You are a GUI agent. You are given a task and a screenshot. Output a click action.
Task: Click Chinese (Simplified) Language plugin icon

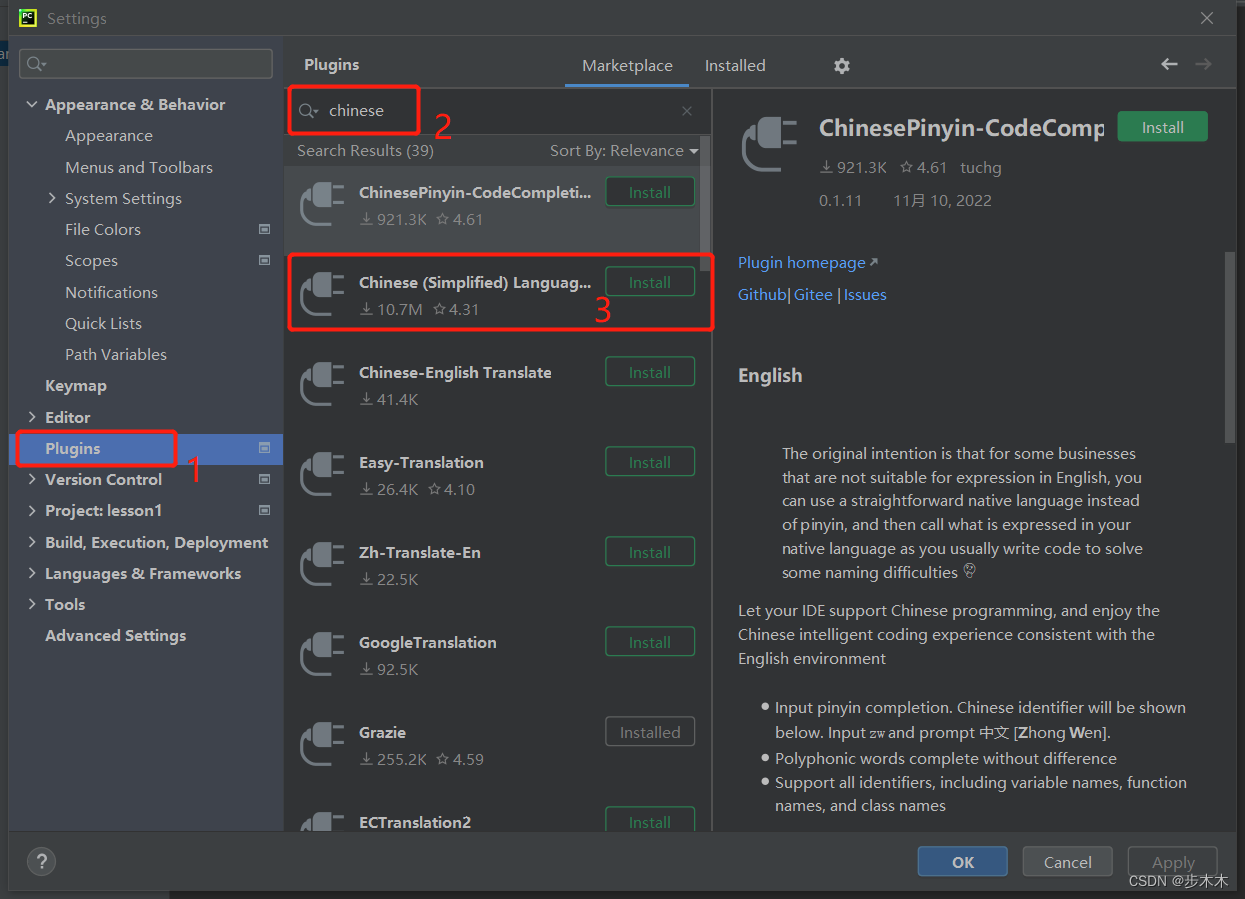(x=323, y=295)
